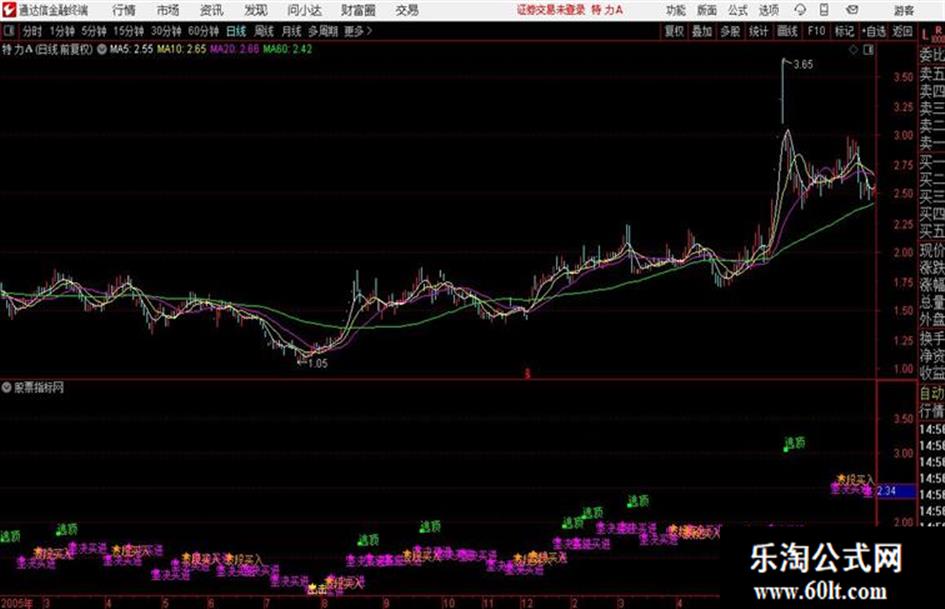Switch to the 60分钟 period tab
945x609 pixels.
click(x=204, y=31)
